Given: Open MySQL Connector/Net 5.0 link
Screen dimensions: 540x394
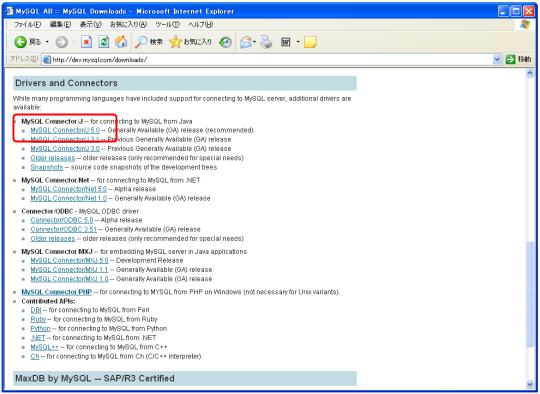Looking at the screenshot, I should click(x=69, y=189).
